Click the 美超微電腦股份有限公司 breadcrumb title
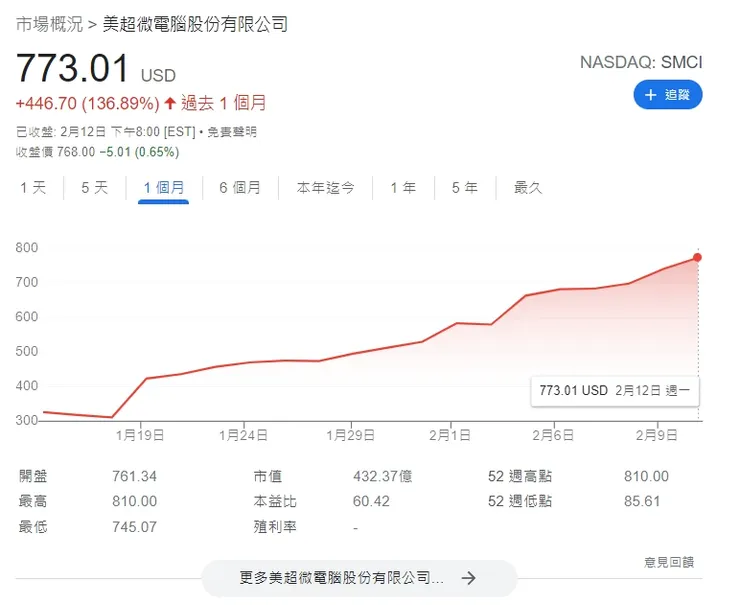 (195, 24)
